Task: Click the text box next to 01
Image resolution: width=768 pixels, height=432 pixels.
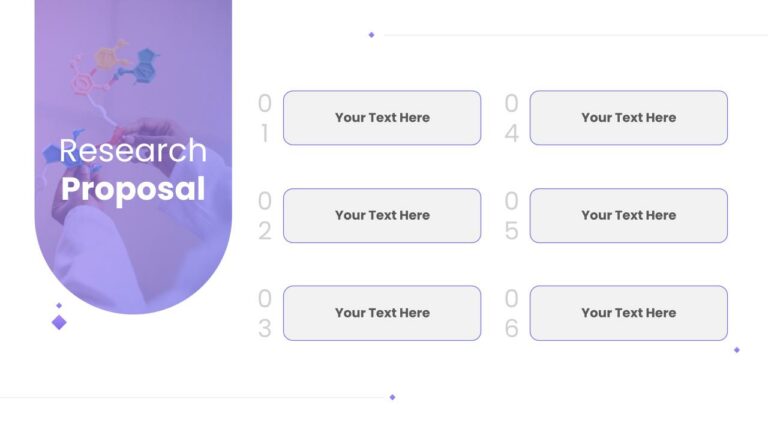Action: point(382,118)
